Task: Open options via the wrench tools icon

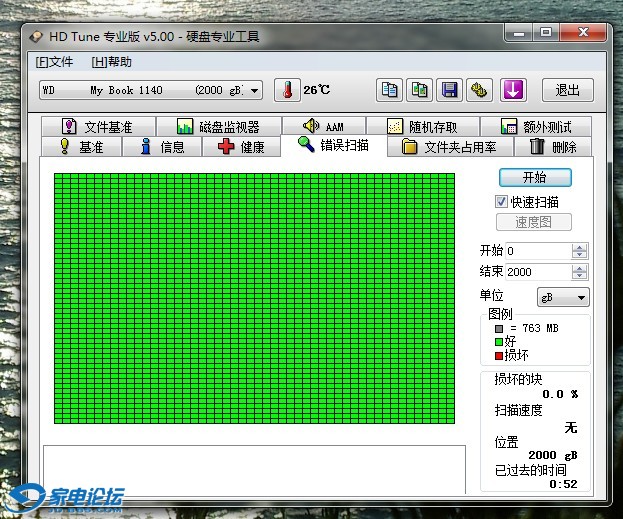Action: [x=479, y=90]
